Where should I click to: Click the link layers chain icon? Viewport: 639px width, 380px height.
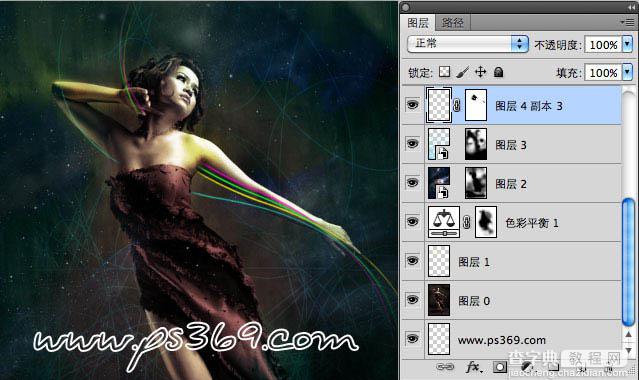(x=445, y=367)
